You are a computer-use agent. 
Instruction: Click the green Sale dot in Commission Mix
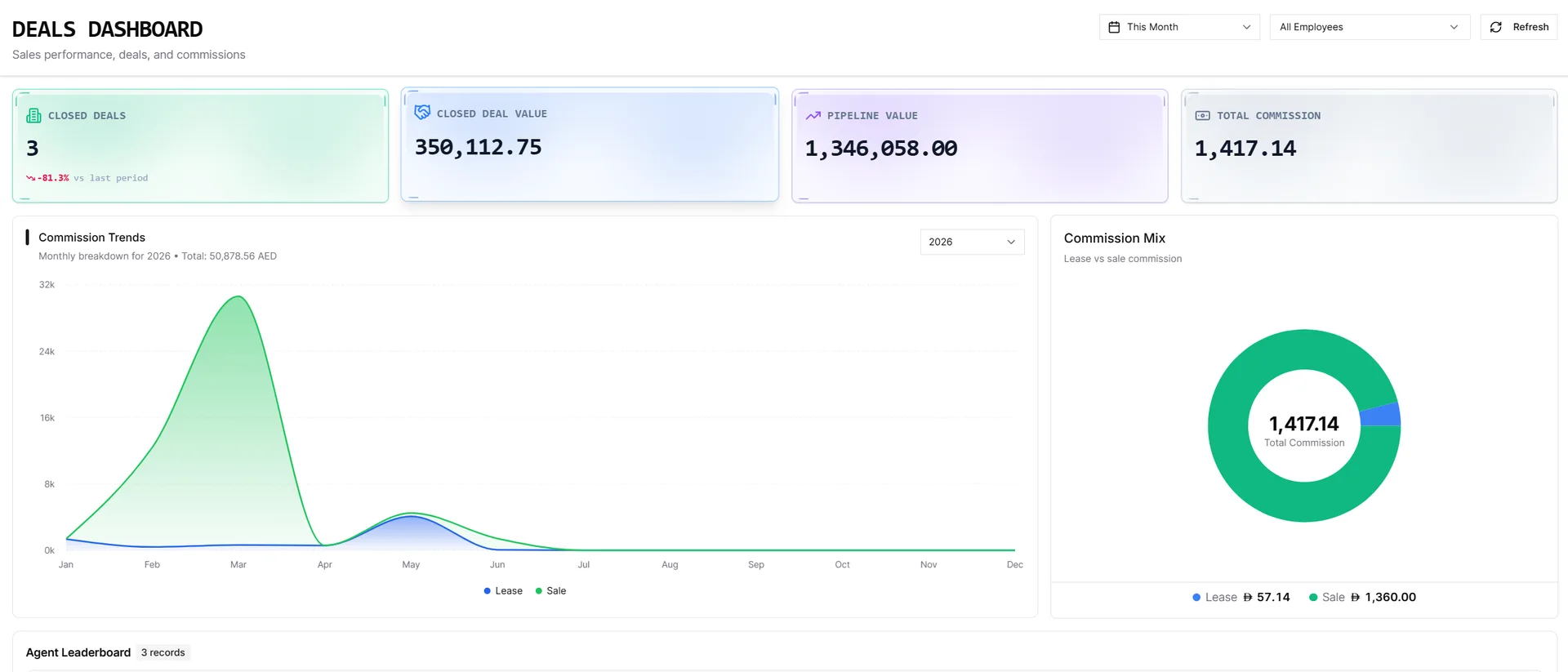click(1313, 598)
